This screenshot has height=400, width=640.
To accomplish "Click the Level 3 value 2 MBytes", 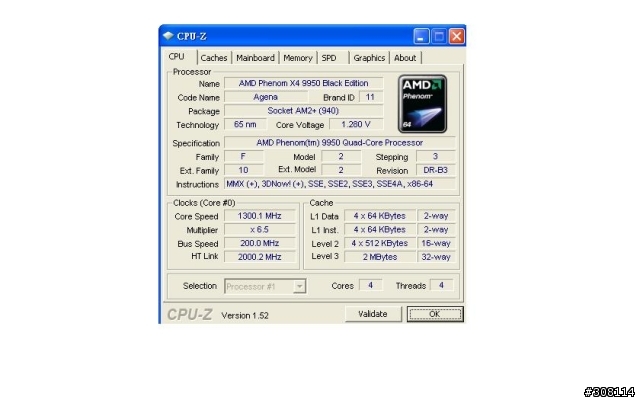I will pyautogui.click(x=380, y=257).
